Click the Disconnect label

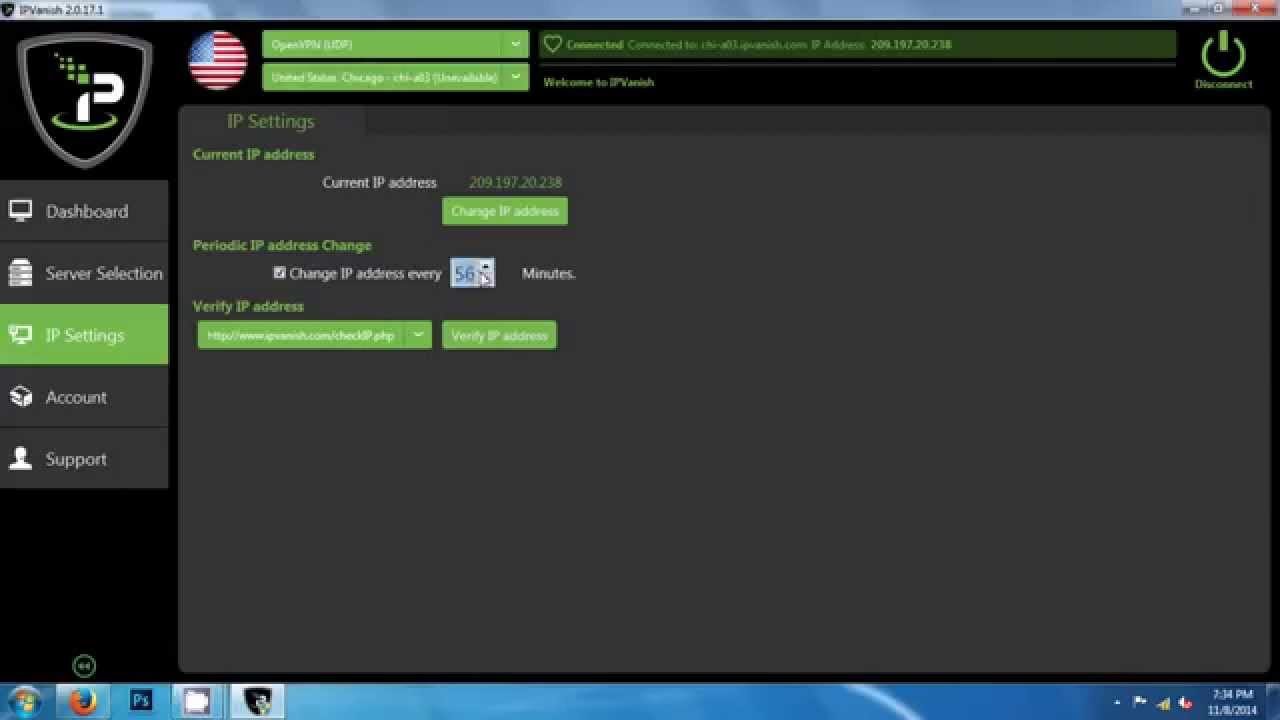(1223, 84)
